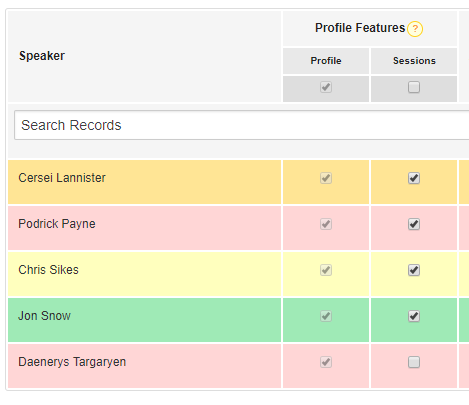Uncheck Sessions for Cersei Lannister
The width and height of the screenshot is (469, 405).
(414, 178)
